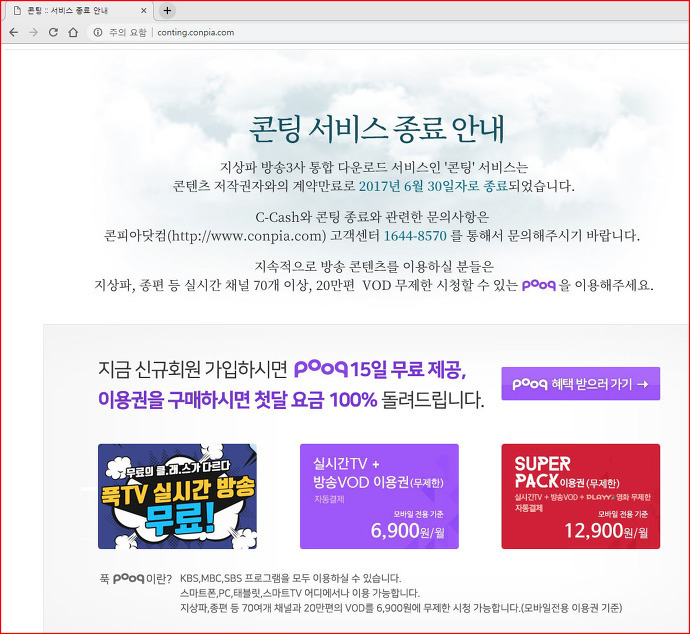Click the http://www.conpia.com address text

click(248, 236)
